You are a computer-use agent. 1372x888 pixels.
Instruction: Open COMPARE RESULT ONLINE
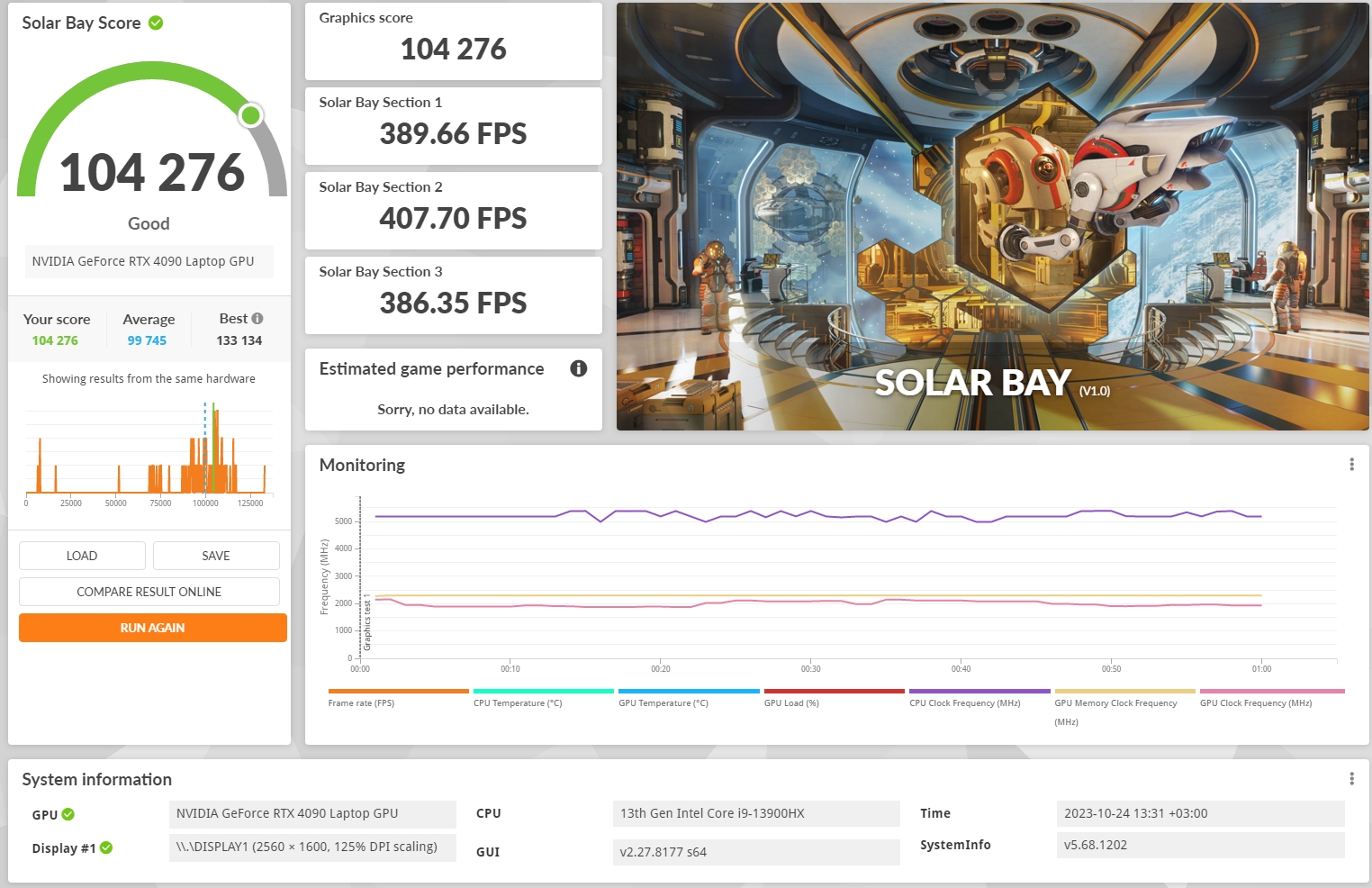tap(149, 592)
